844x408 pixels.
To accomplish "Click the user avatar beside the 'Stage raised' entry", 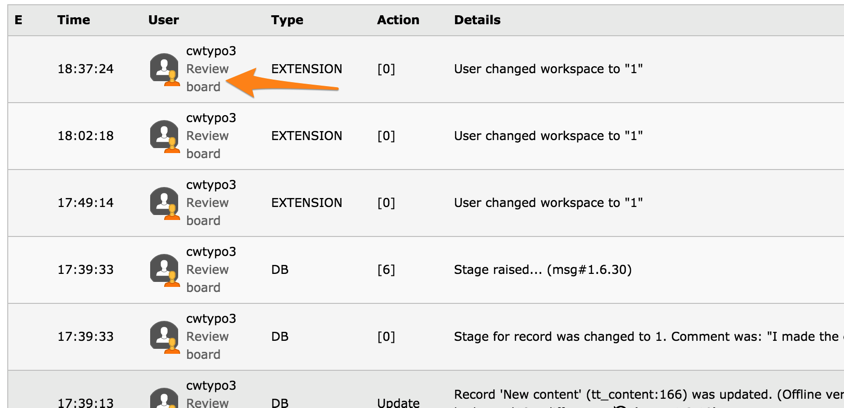I will pos(164,270).
